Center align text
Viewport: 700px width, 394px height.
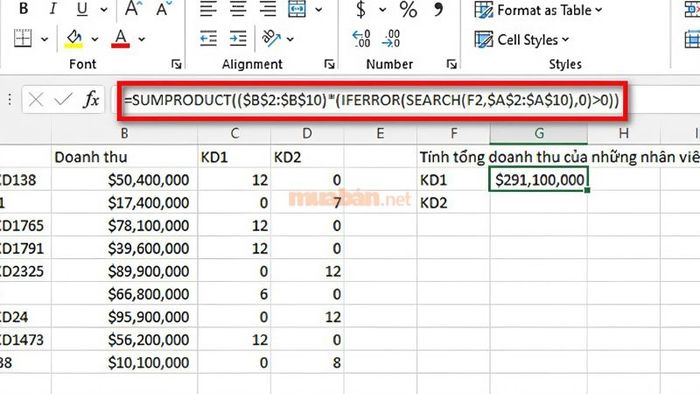tap(238, 9)
